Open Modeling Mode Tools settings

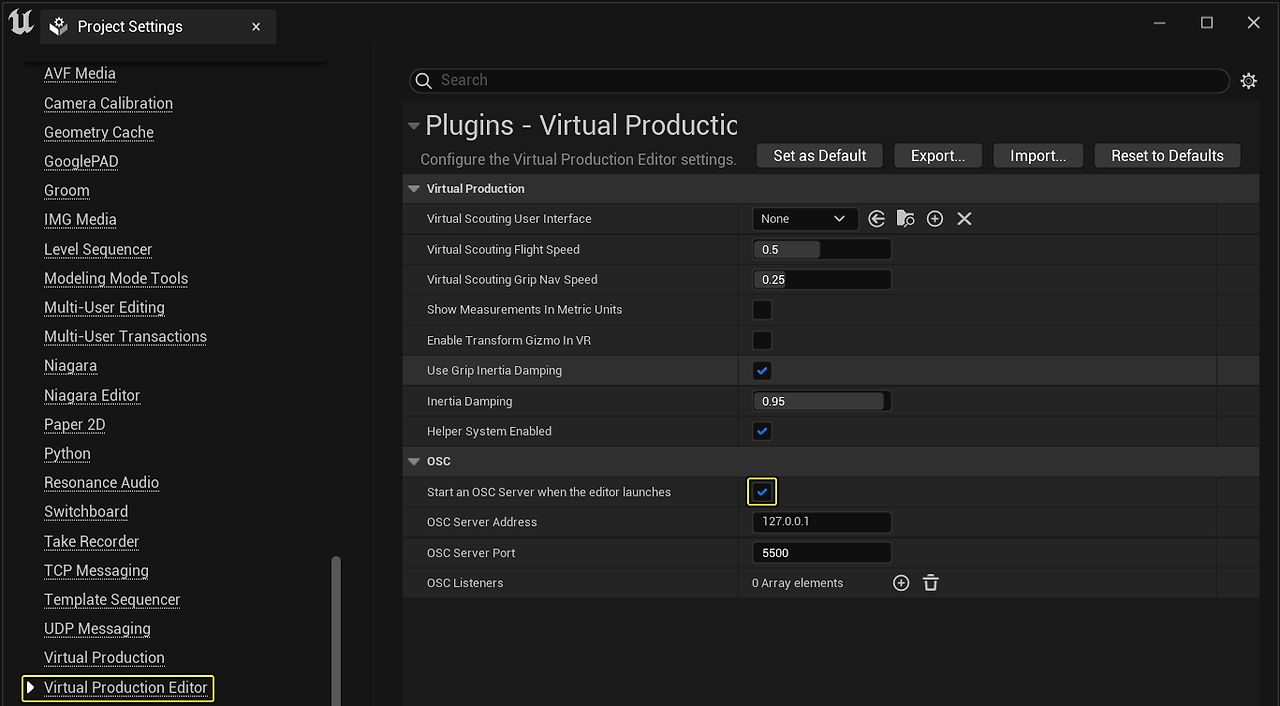coord(116,278)
